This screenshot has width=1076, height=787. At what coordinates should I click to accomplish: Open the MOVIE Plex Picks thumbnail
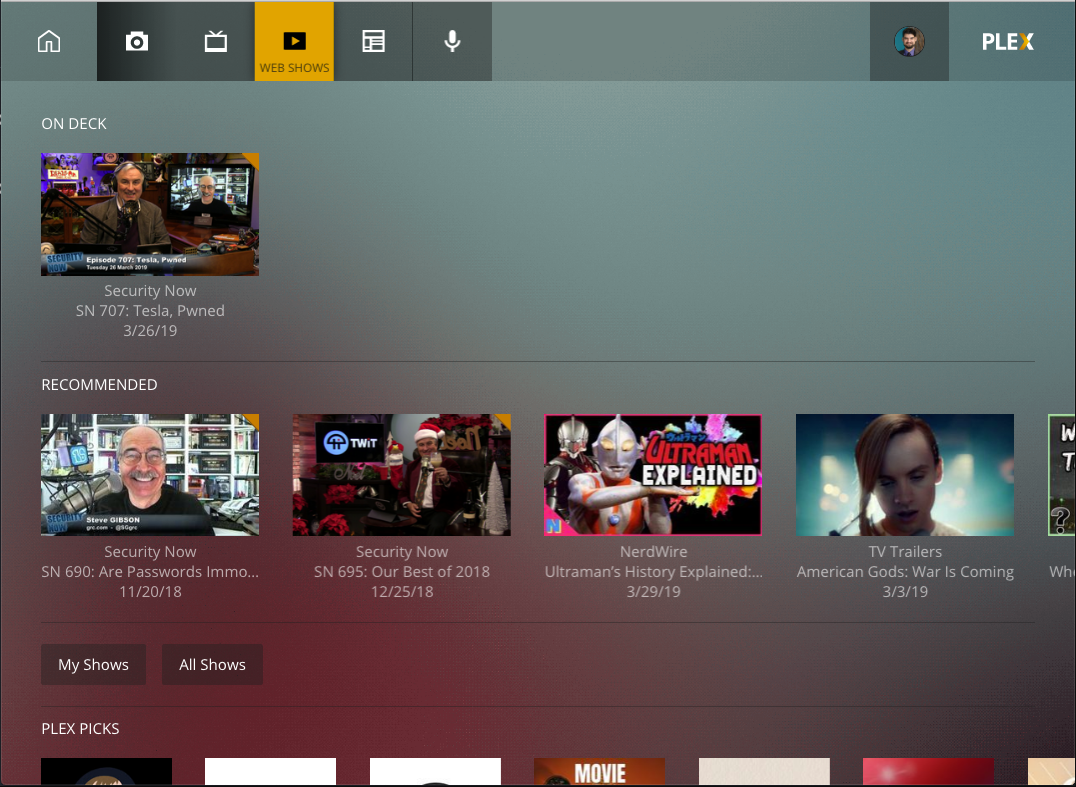click(600, 772)
